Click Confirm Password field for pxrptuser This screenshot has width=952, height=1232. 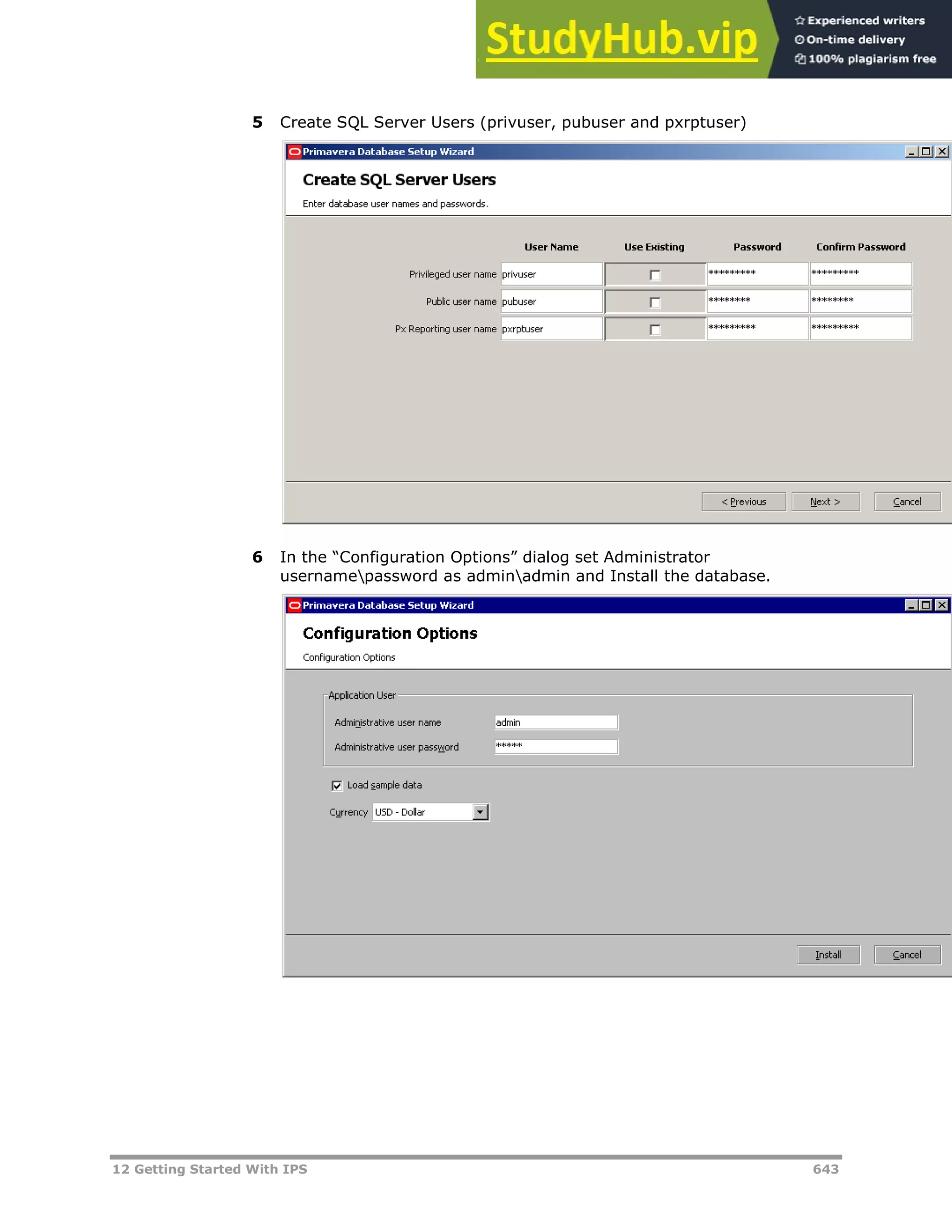(x=860, y=329)
